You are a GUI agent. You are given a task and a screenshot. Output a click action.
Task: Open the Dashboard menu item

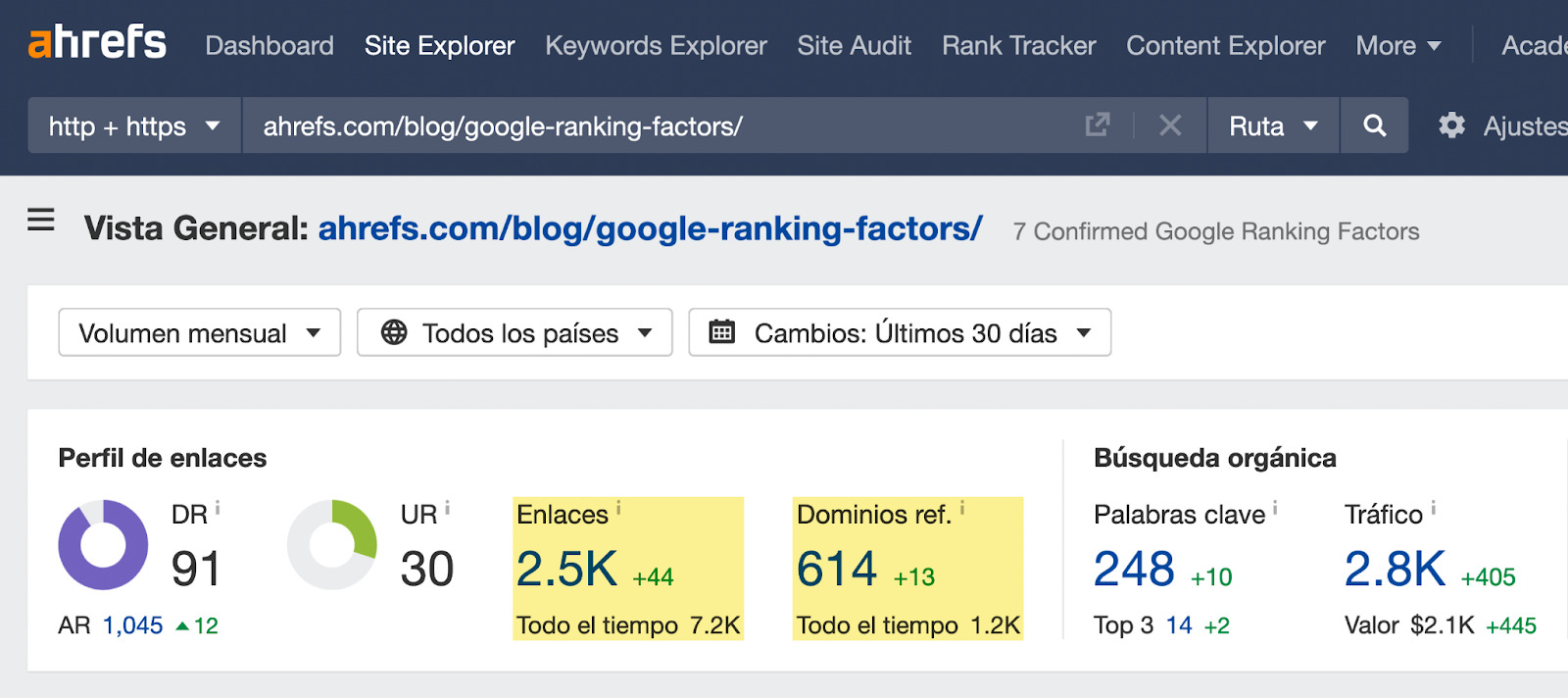(269, 46)
